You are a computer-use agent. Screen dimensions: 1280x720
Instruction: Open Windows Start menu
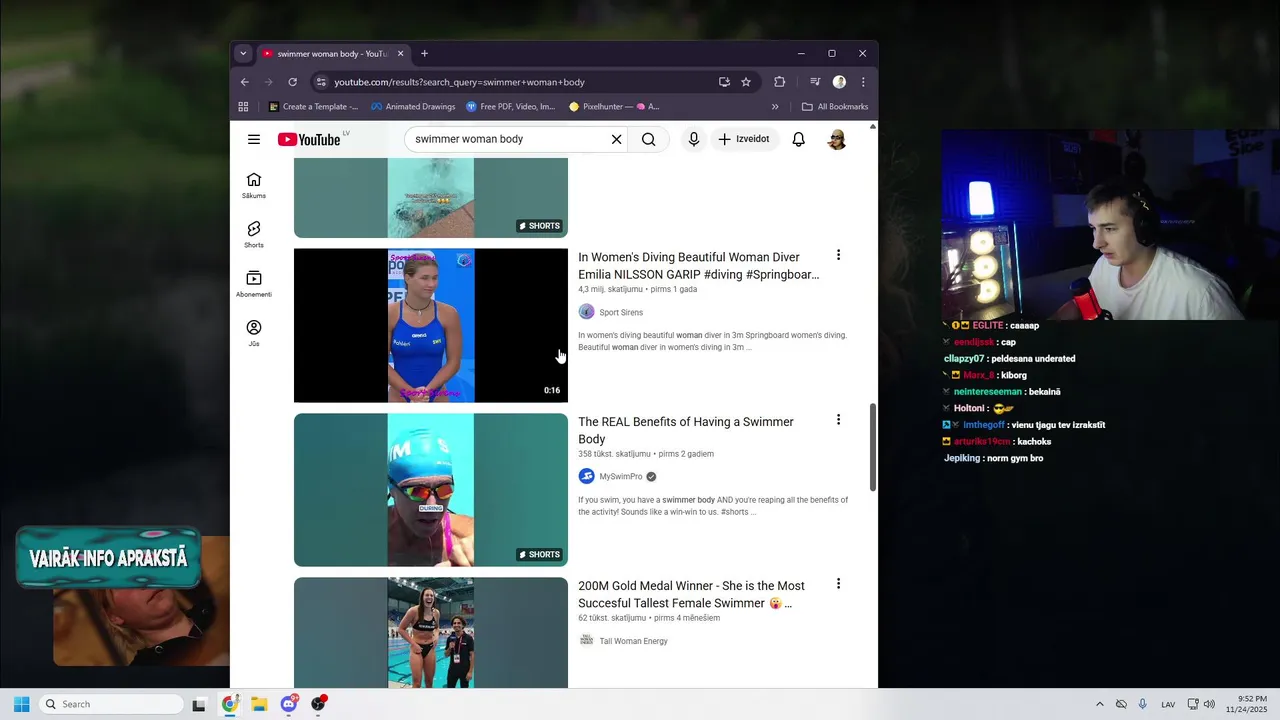(x=21, y=704)
